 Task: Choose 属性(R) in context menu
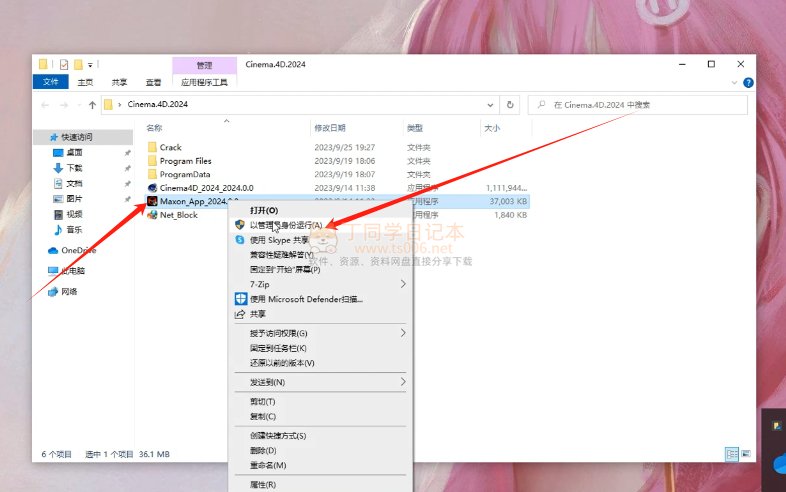263,484
